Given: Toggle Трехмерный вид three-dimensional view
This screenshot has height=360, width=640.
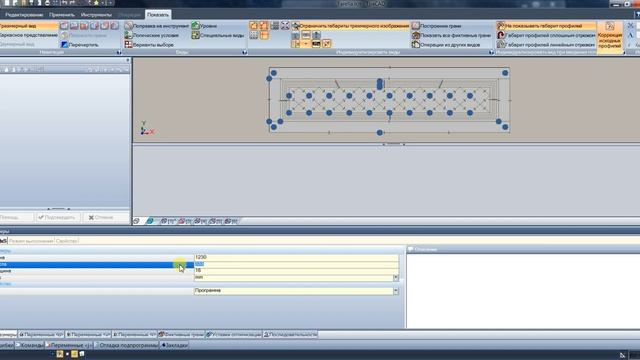Looking at the screenshot, I should [x=29, y=26].
